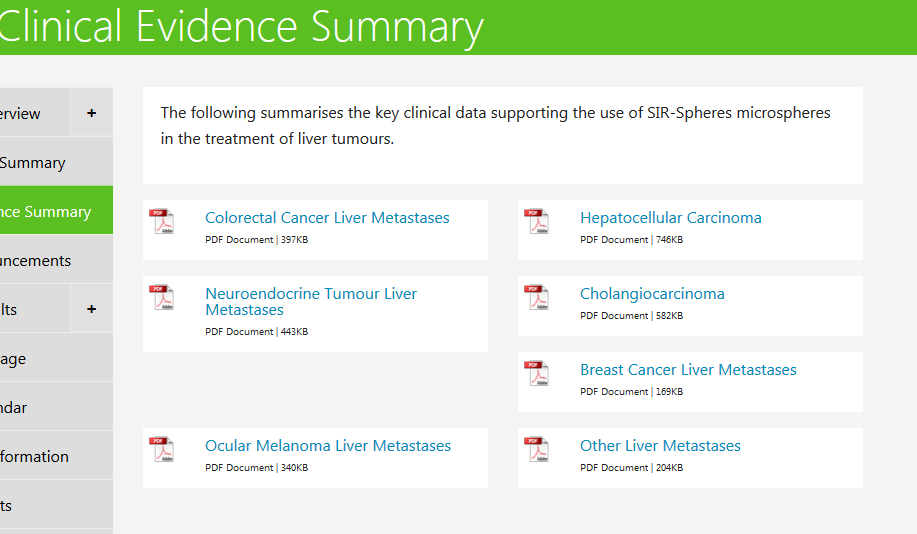Select the sidebar item ending in 'uncements'

pos(56,260)
